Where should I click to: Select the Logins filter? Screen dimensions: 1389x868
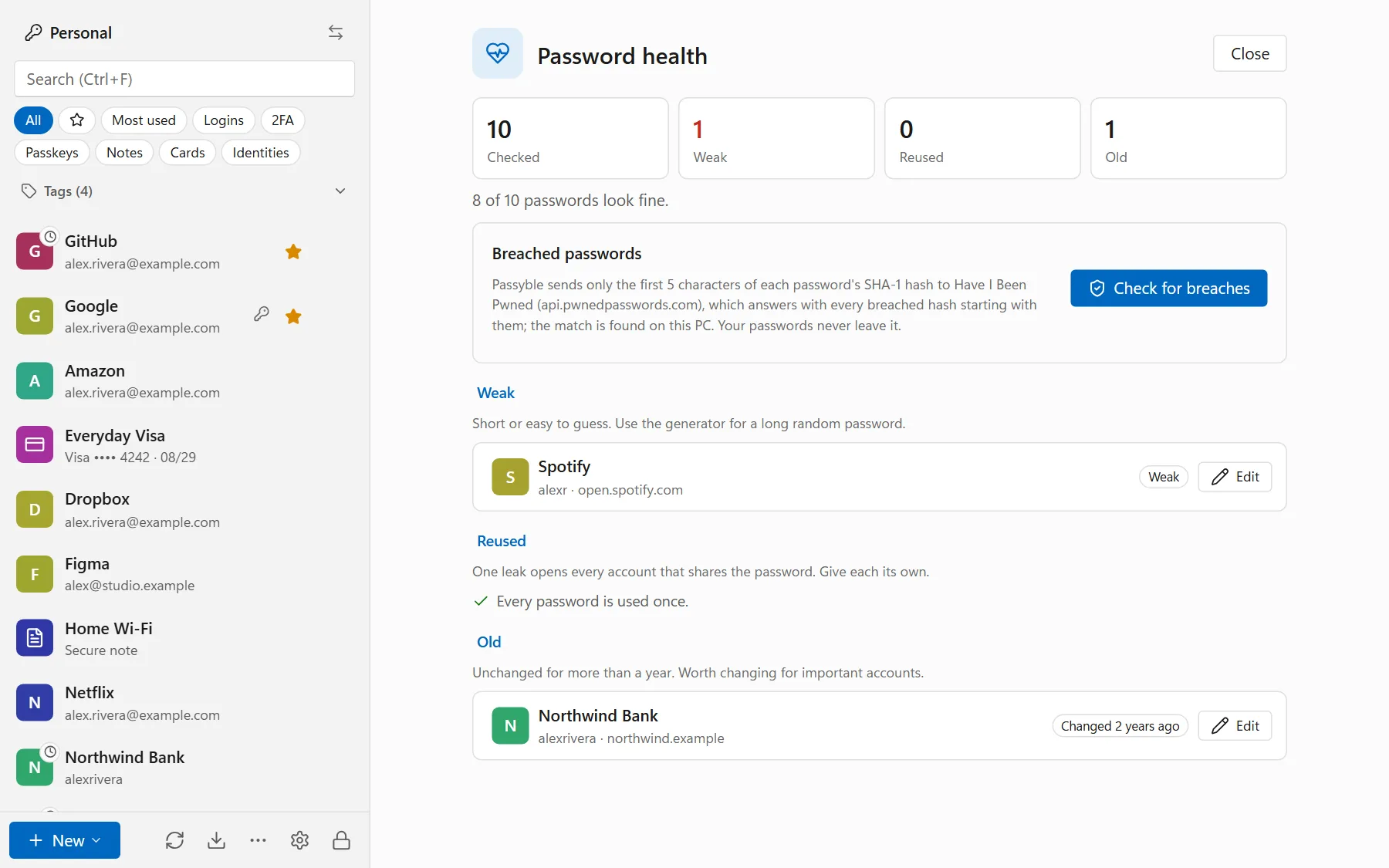(224, 120)
